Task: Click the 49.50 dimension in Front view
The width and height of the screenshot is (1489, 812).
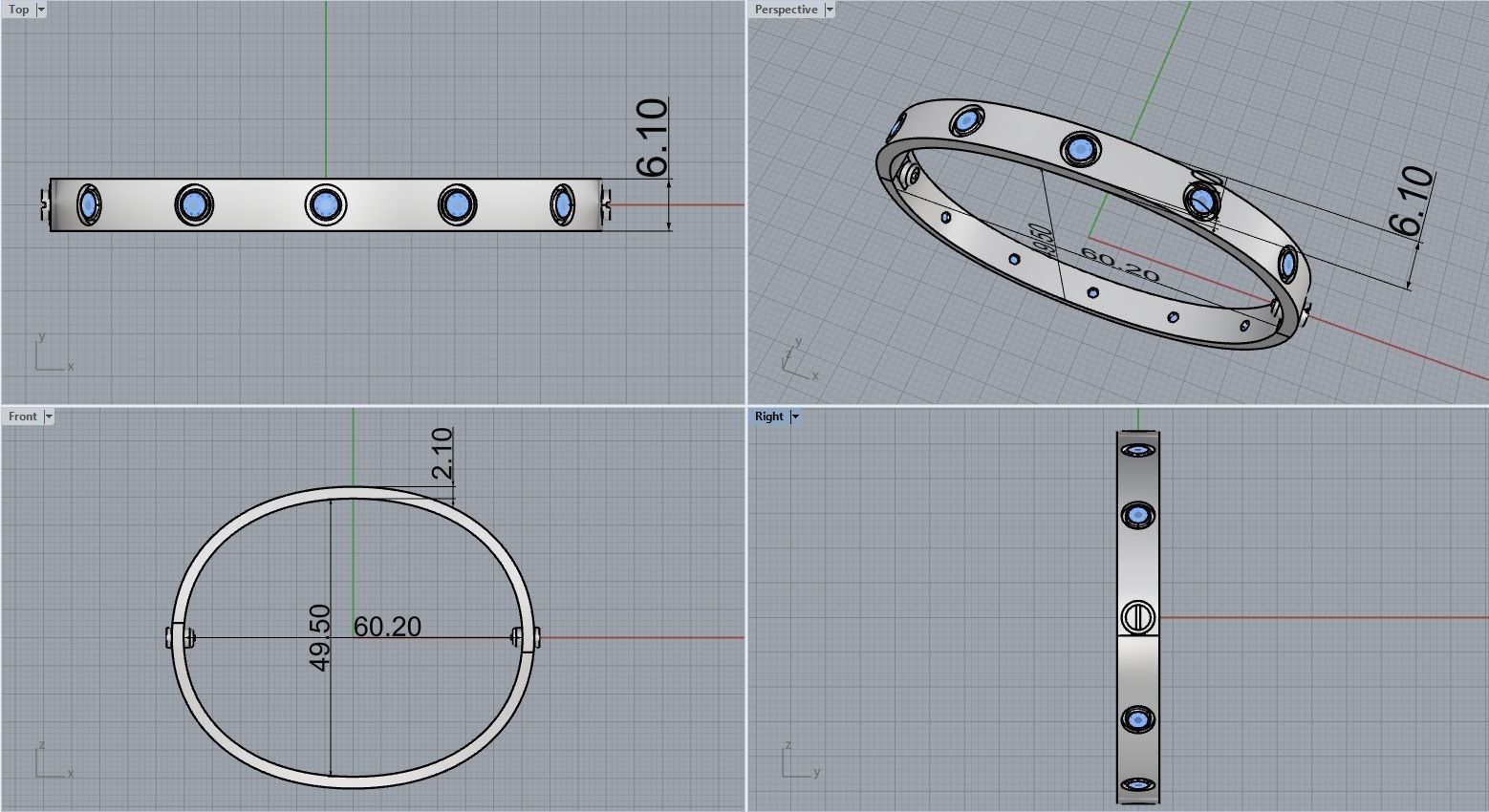Action: pos(319,637)
